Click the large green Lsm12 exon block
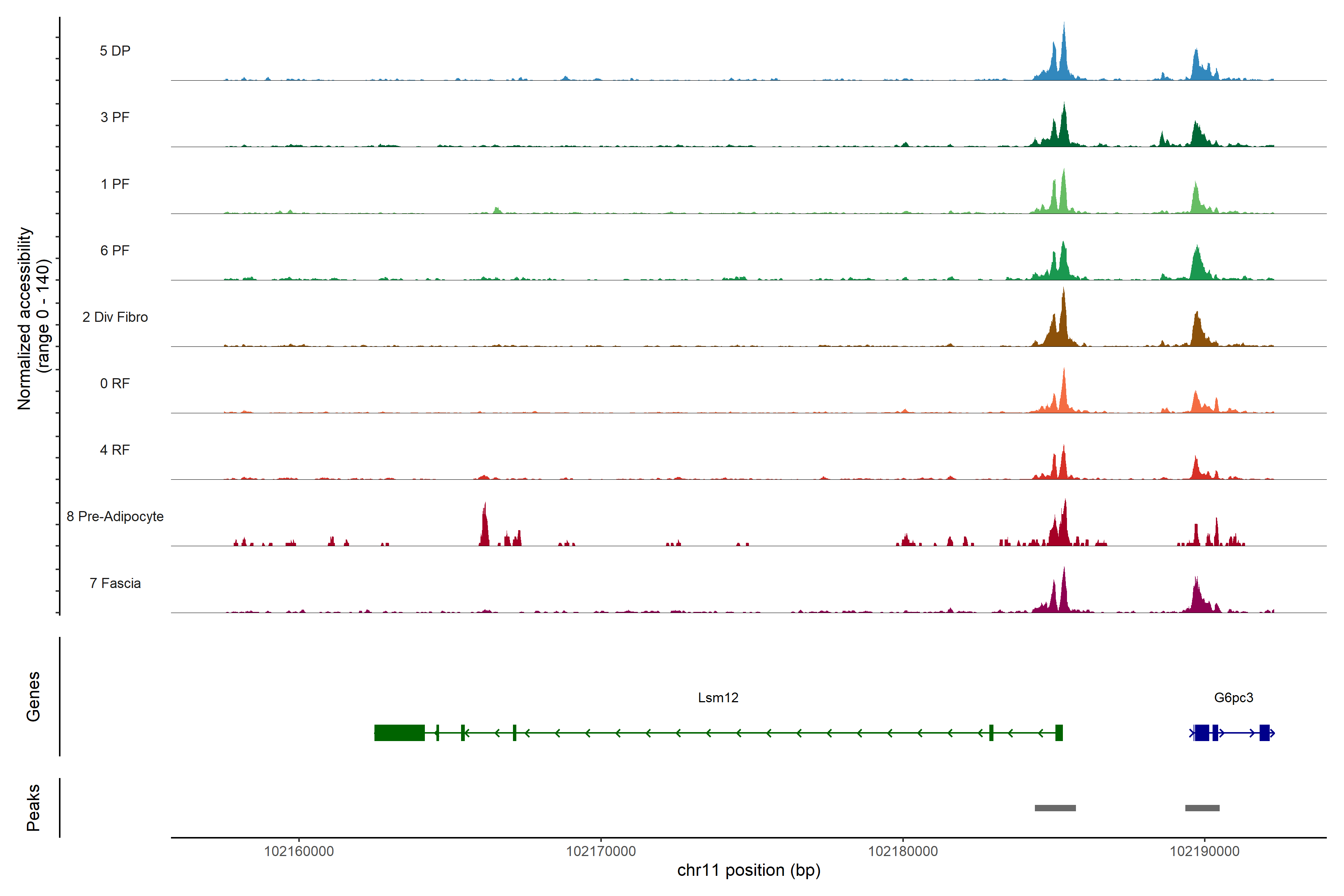 pyautogui.click(x=399, y=732)
